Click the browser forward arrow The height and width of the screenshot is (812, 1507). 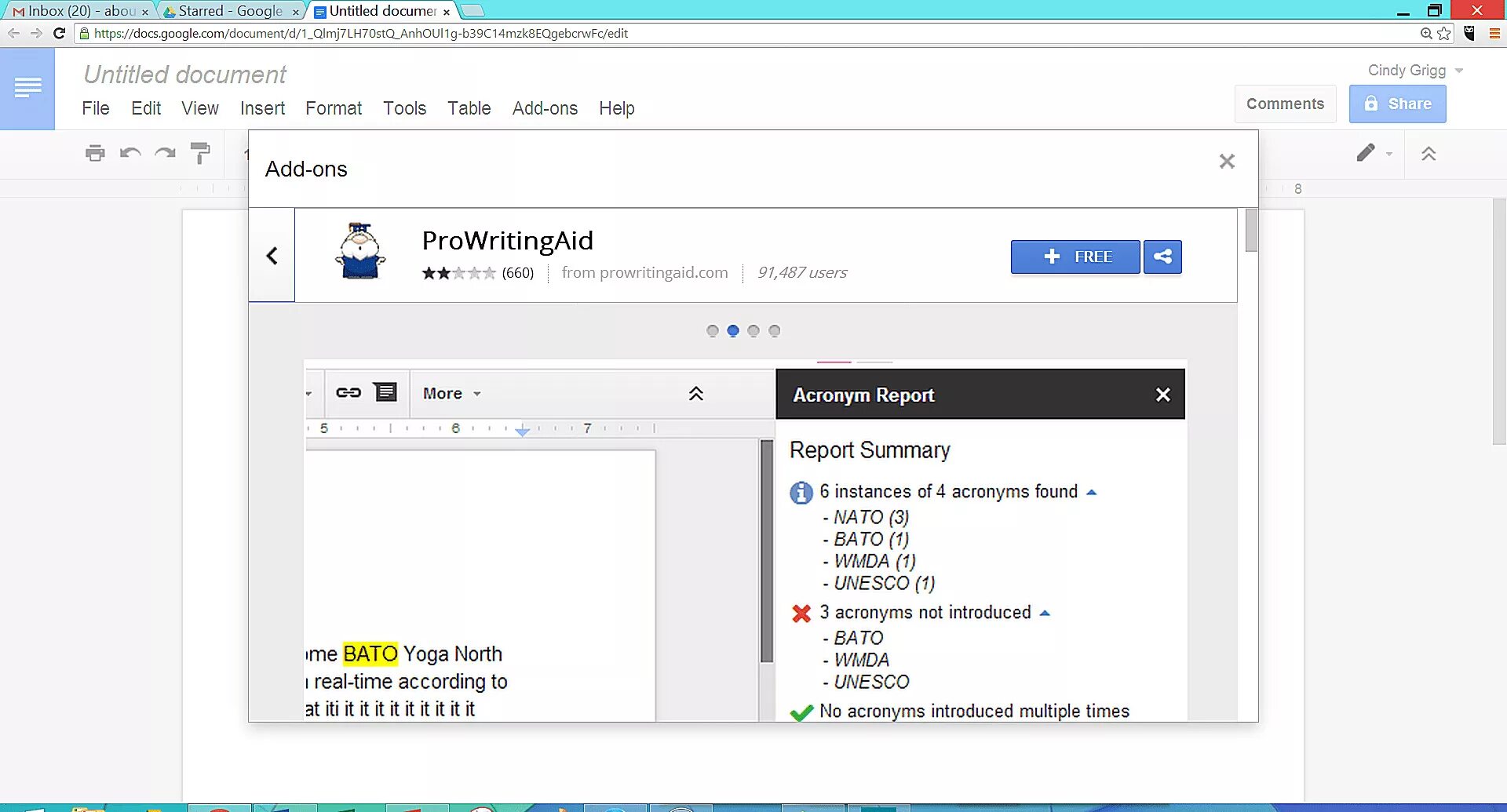(x=36, y=33)
